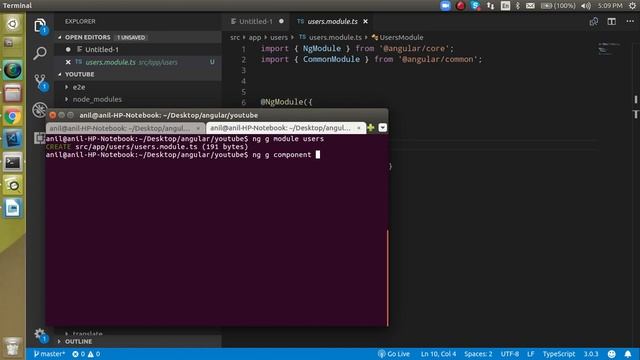Open the system power cog menu

[632, 6]
